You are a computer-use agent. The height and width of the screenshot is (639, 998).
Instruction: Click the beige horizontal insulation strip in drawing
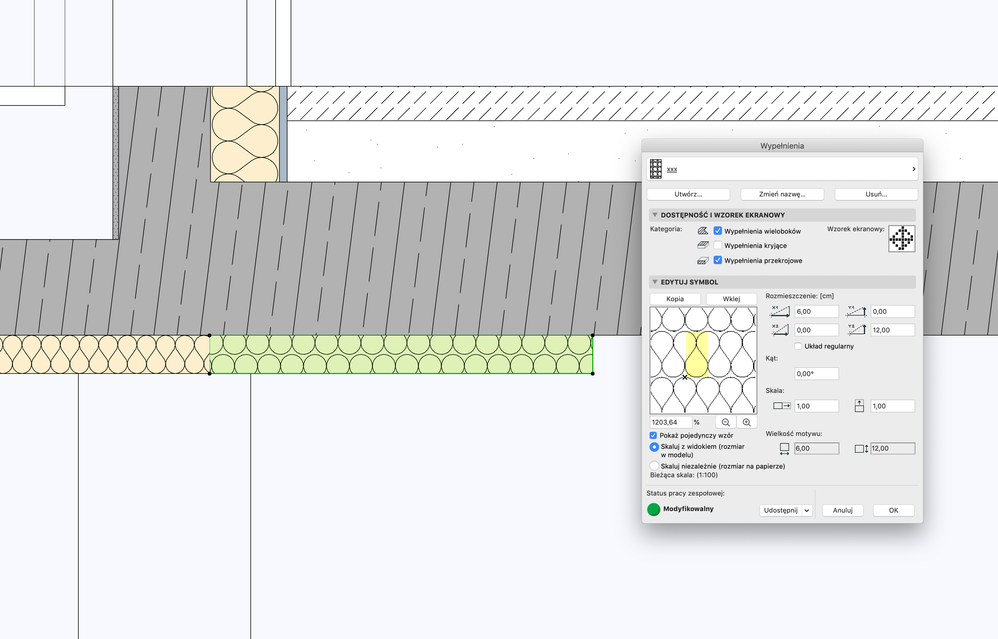point(104,355)
